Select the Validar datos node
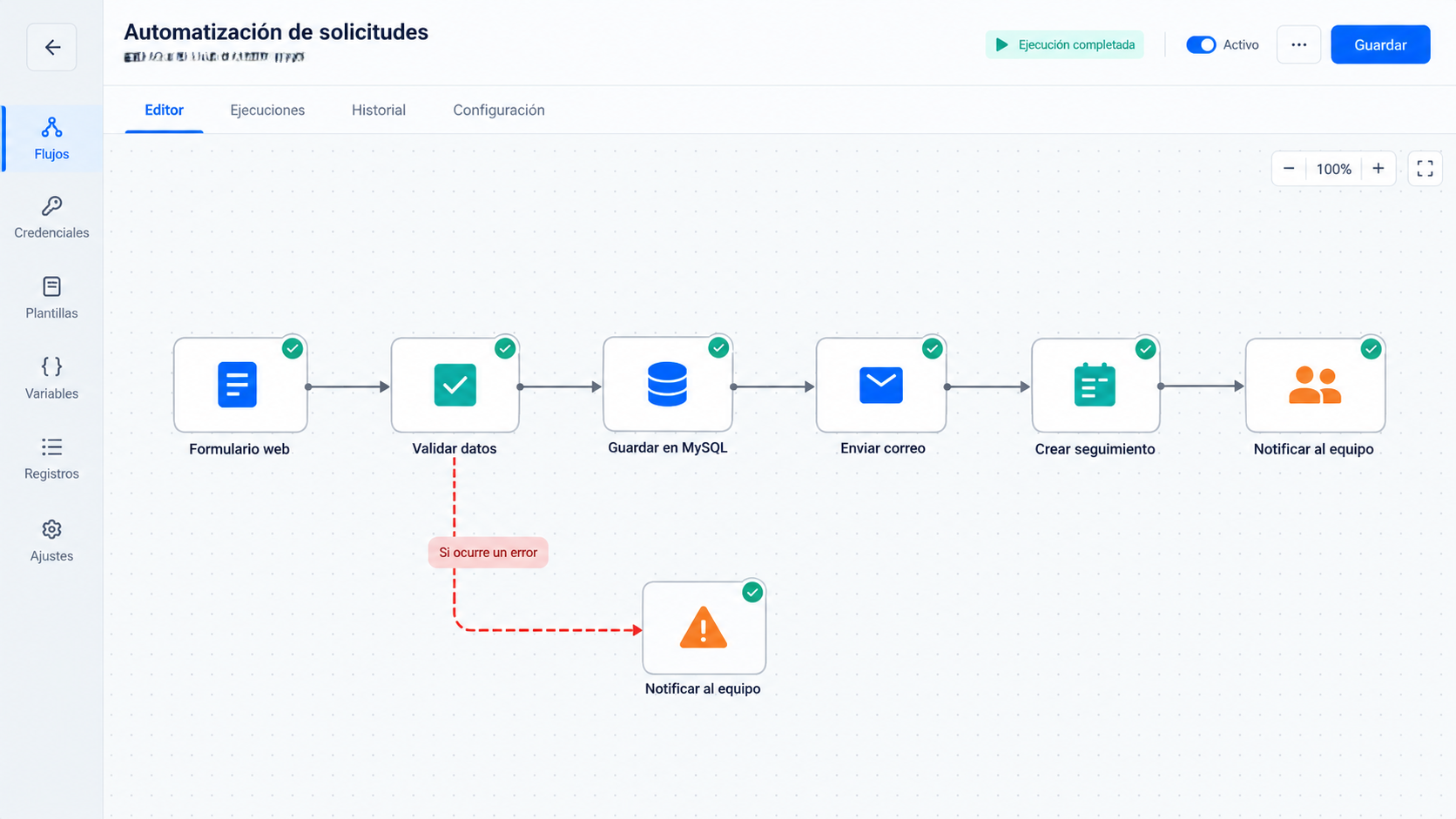This screenshot has height=819, width=1456. (455, 385)
